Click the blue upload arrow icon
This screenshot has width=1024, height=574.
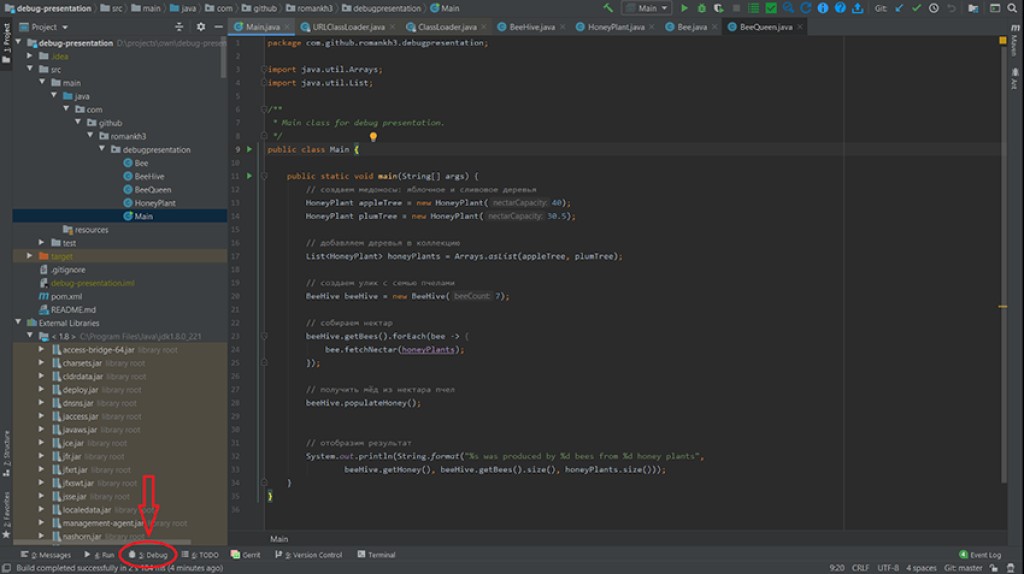857,8
